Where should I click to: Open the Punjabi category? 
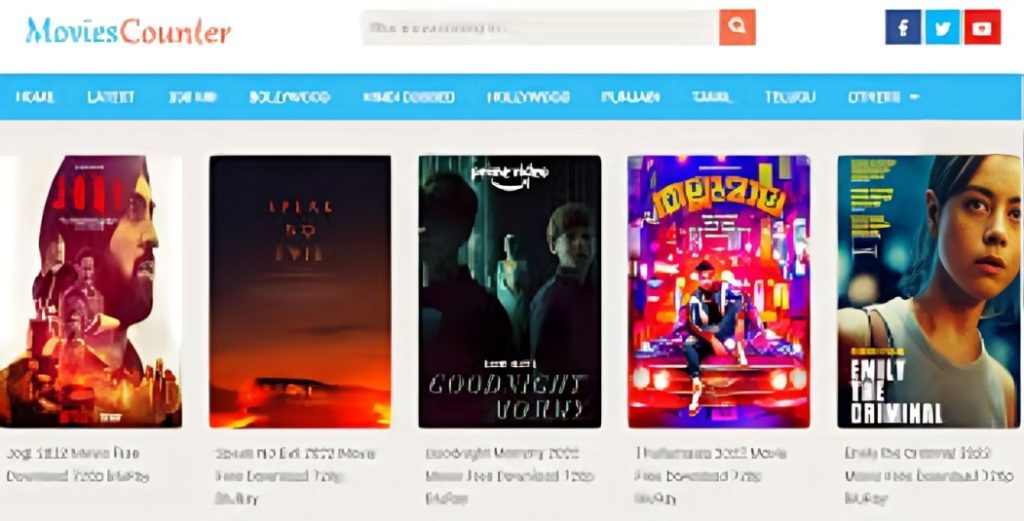click(x=630, y=97)
